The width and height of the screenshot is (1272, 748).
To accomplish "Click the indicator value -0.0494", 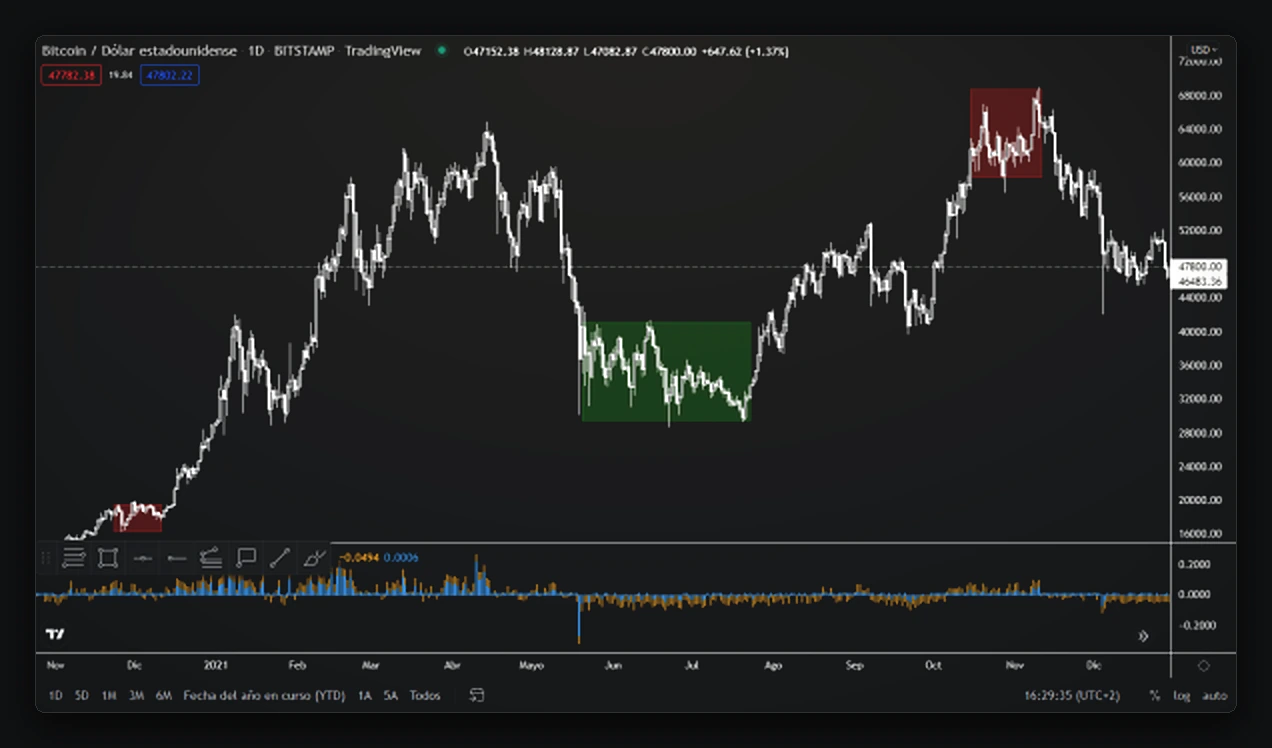I will (360, 558).
